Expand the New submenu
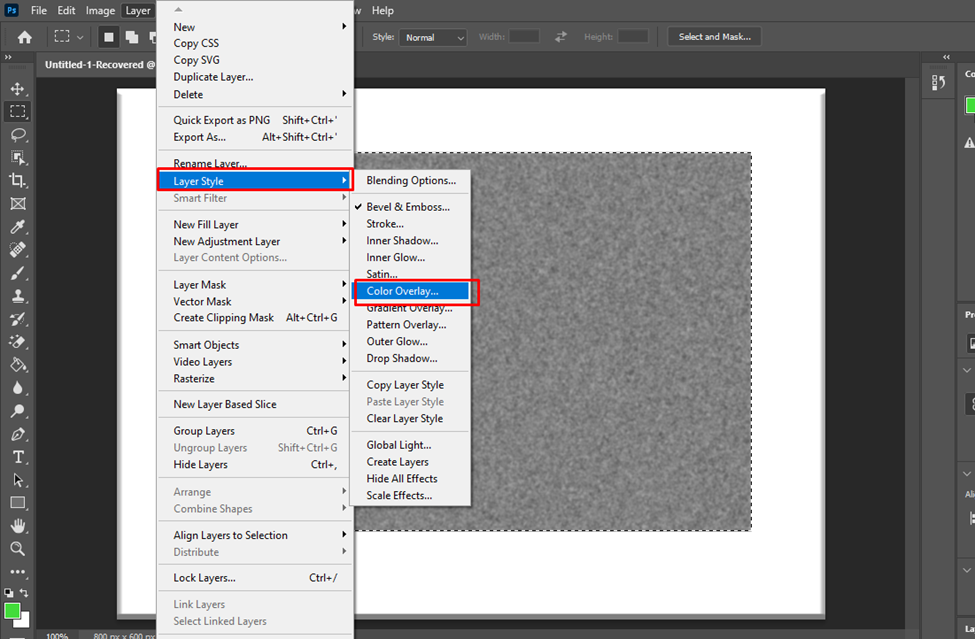This screenshot has width=975, height=639. (x=255, y=27)
